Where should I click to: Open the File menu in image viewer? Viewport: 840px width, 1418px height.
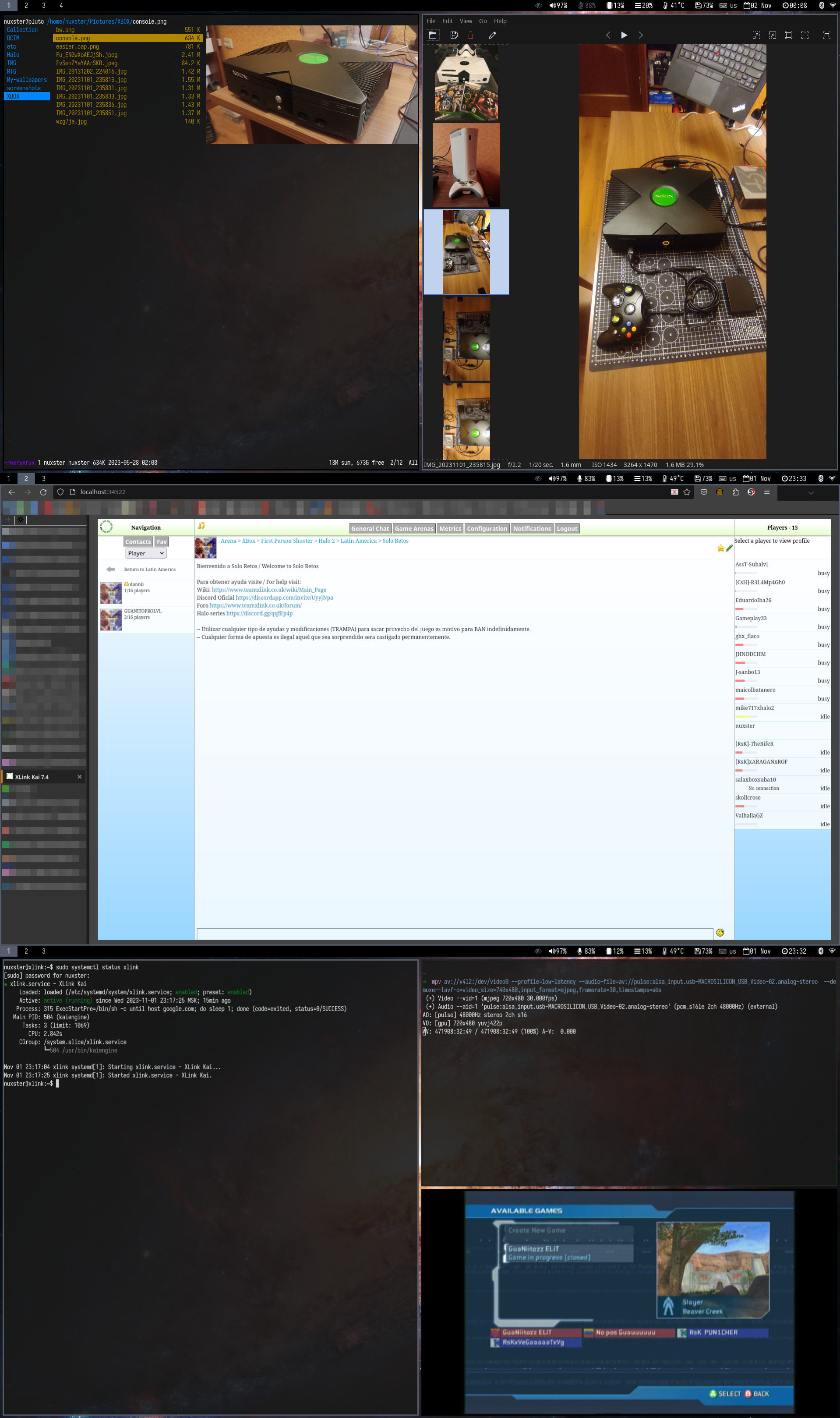(431, 21)
